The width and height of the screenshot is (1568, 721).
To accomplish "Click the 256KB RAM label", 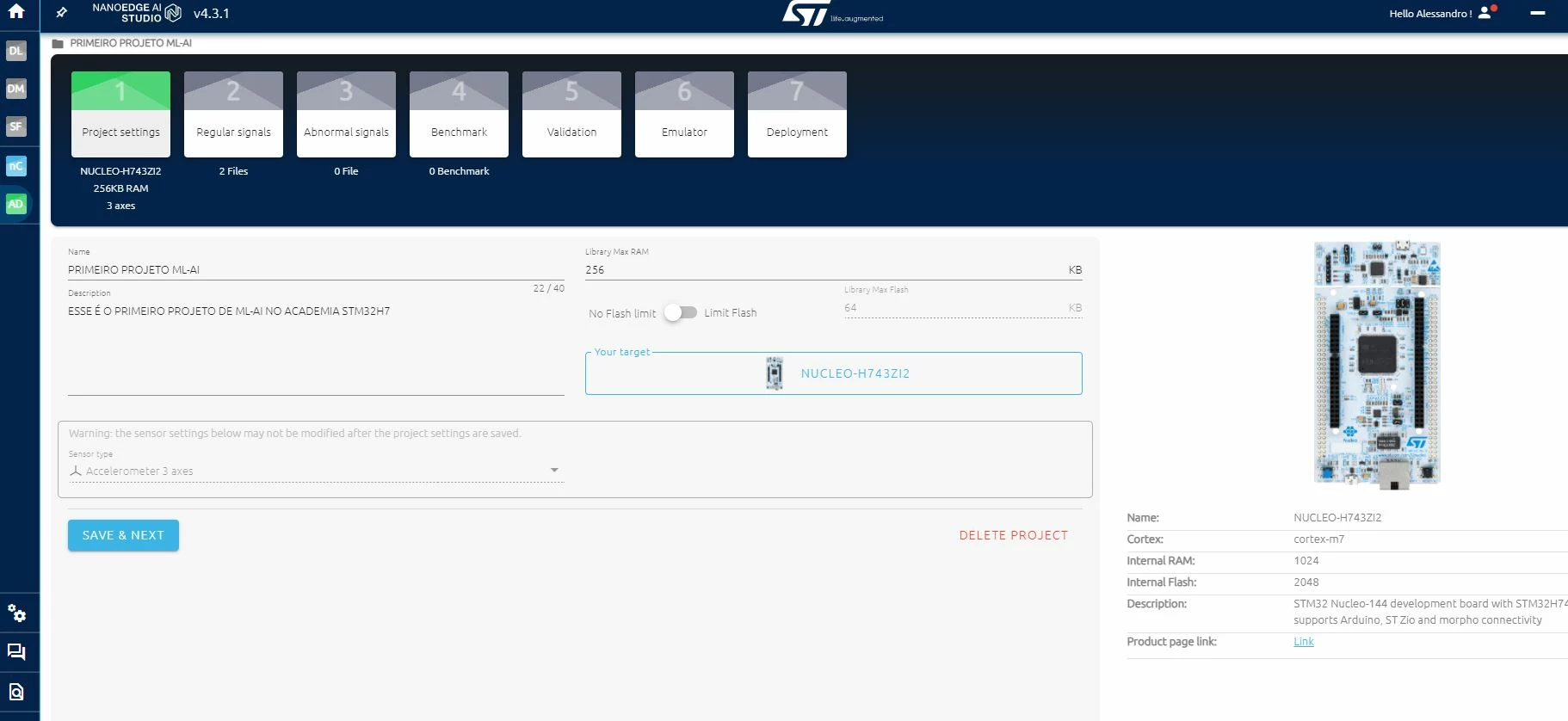I will pyautogui.click(x=120, y=188).
